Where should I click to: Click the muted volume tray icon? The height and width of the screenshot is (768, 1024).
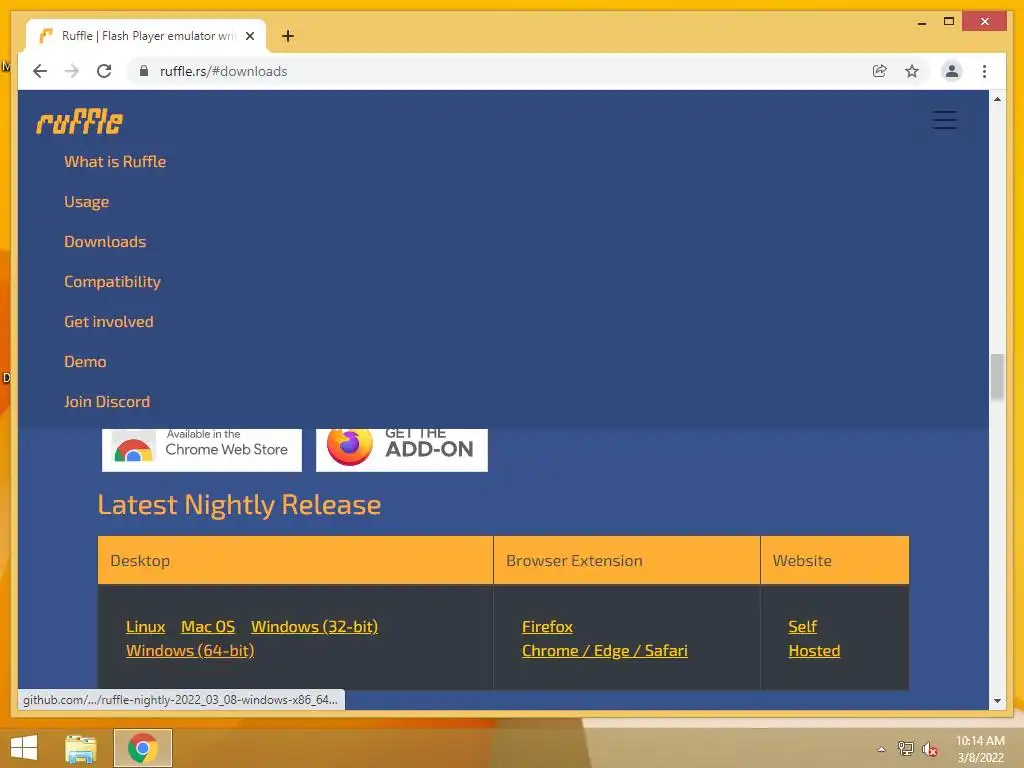pyautogui.click(x=929, y=749)
